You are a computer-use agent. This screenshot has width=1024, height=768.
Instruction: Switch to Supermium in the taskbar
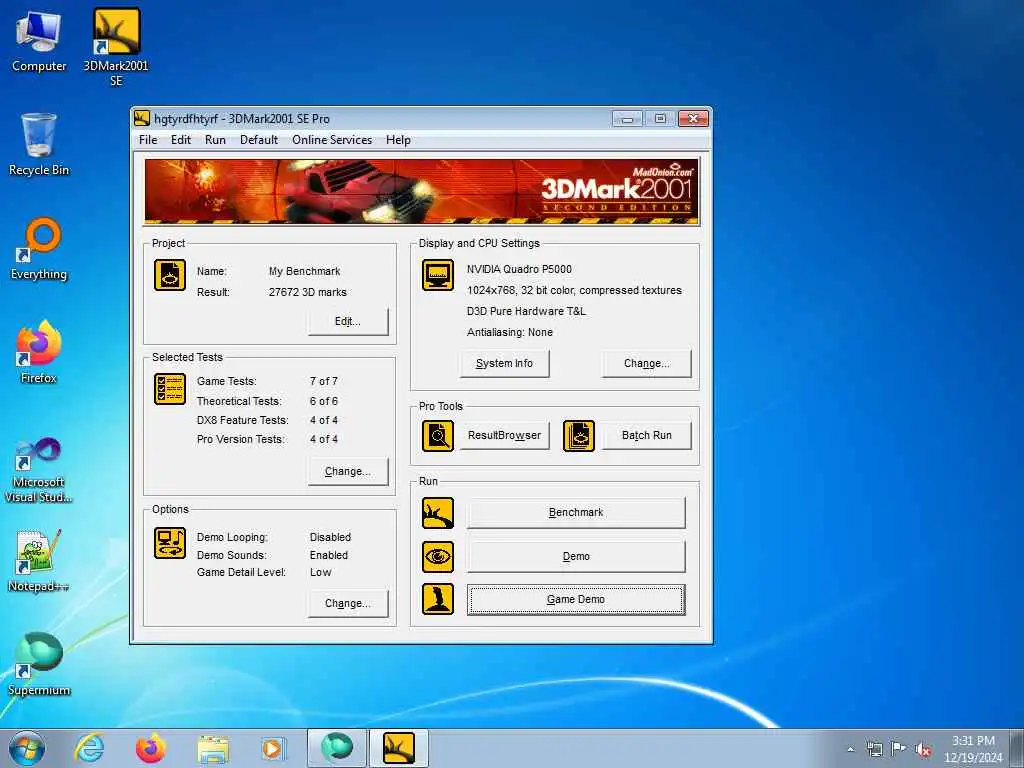(337, 748)
